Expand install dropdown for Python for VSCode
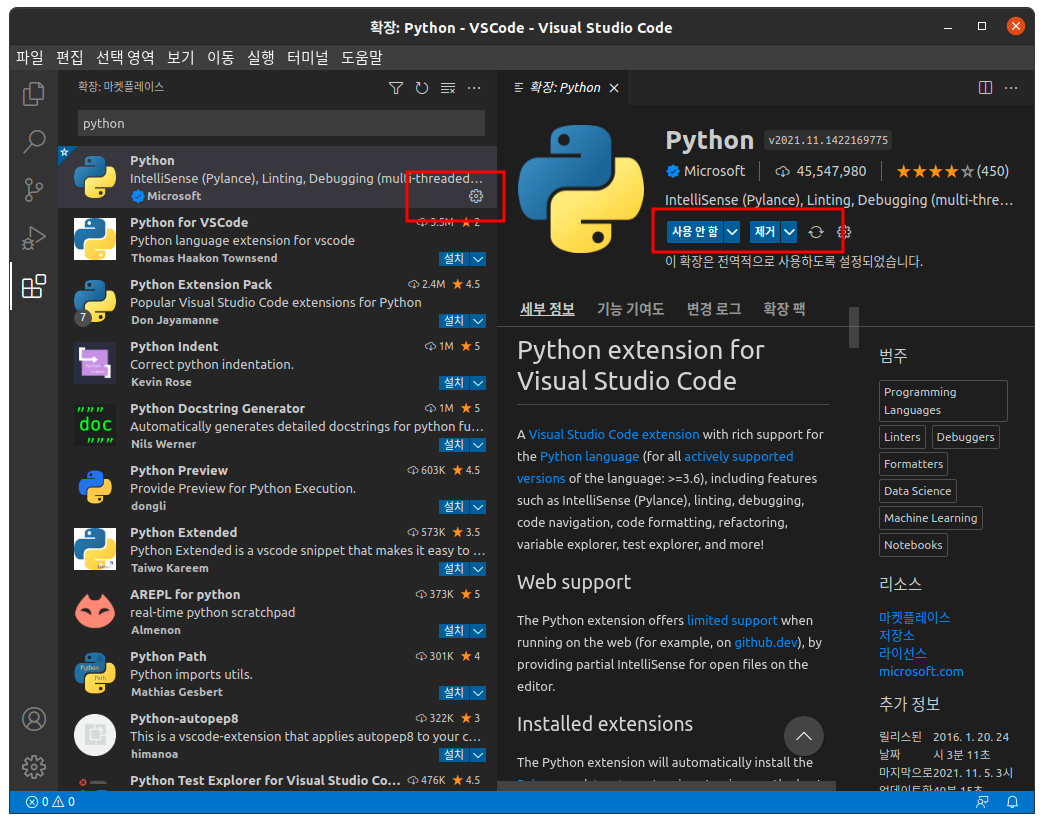This screenshot has width=1044, height=823. click(x=478, y=259)
